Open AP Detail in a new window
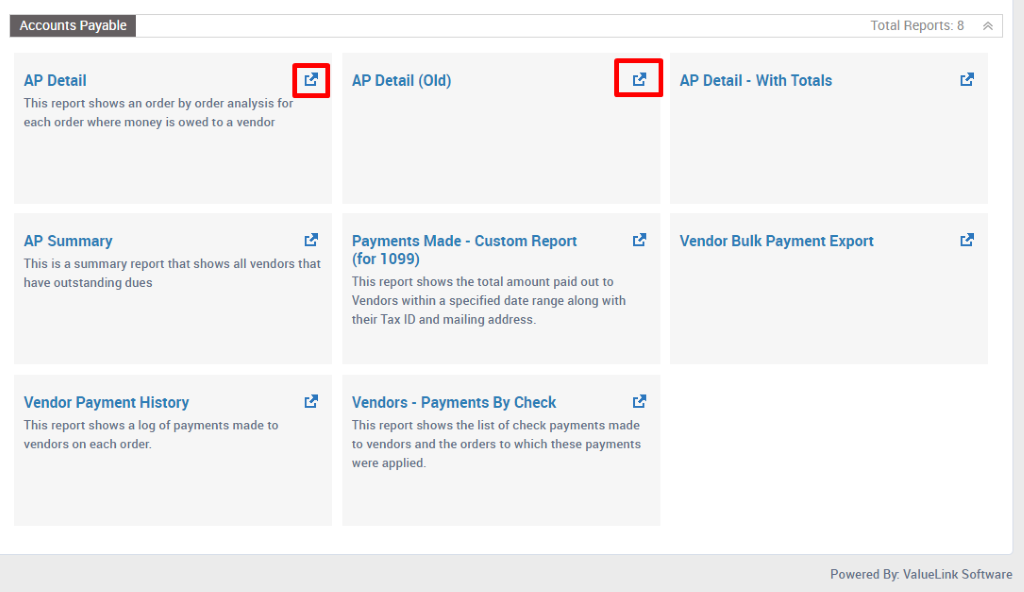The width and height of the screenshot is (1024, 592). coord(310,79)
